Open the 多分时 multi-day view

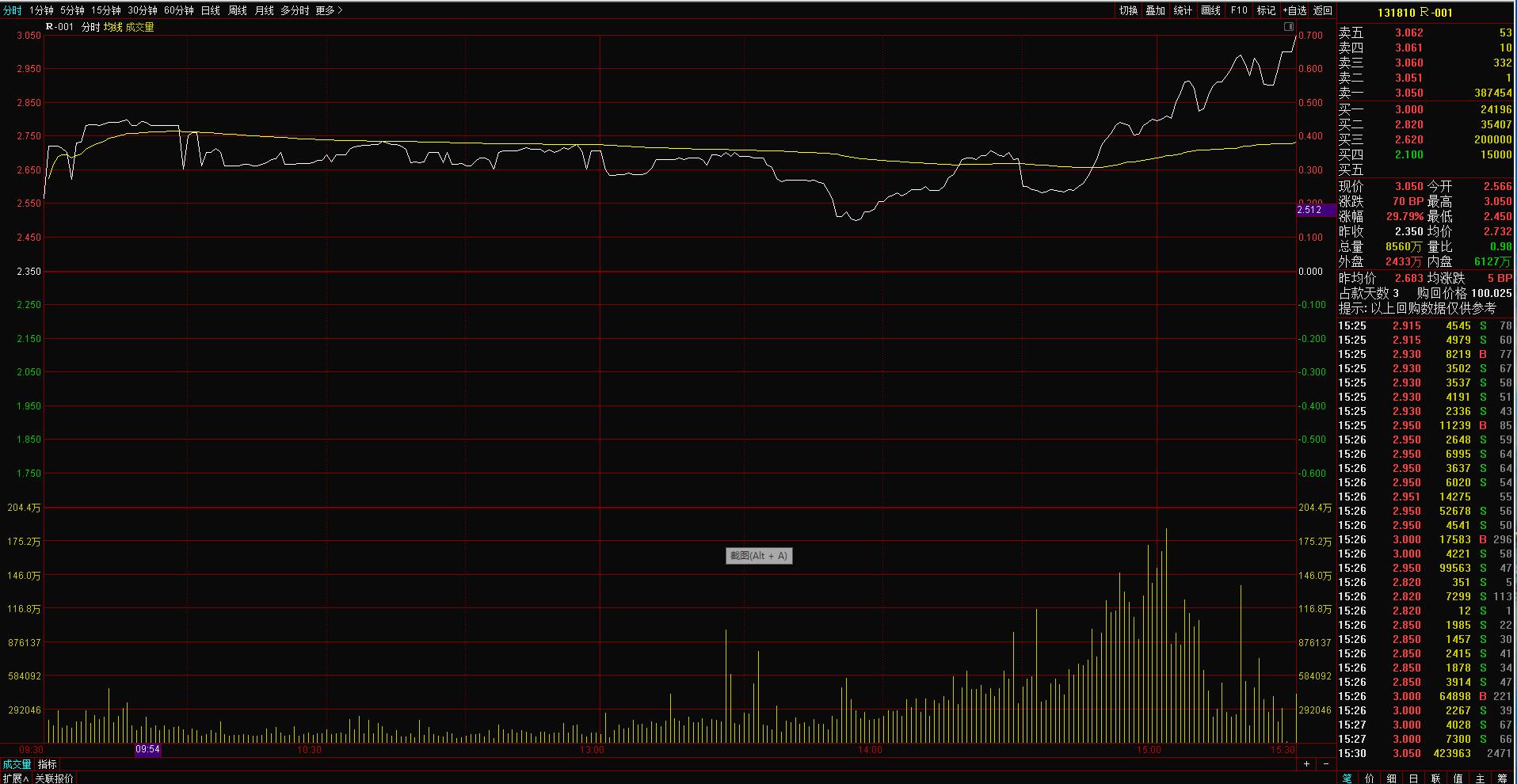(x=295, y=10)
